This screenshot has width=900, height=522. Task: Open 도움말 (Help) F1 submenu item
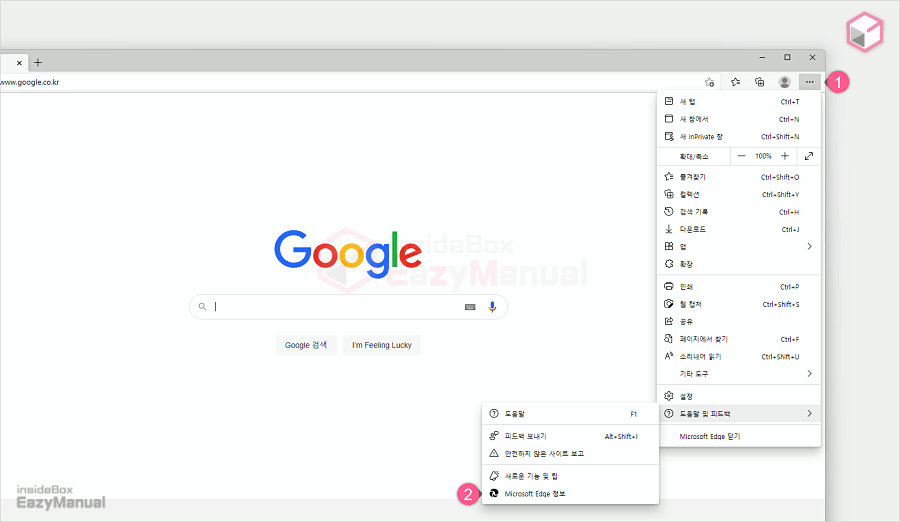pos(570,413)
